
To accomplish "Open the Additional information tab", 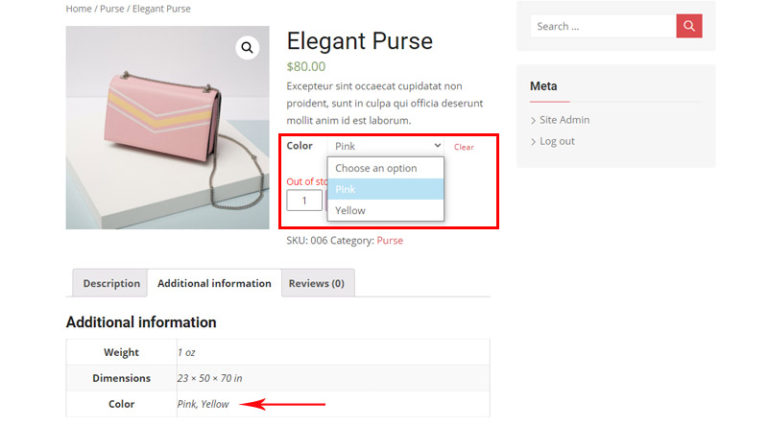I will (x=214, y=283).
